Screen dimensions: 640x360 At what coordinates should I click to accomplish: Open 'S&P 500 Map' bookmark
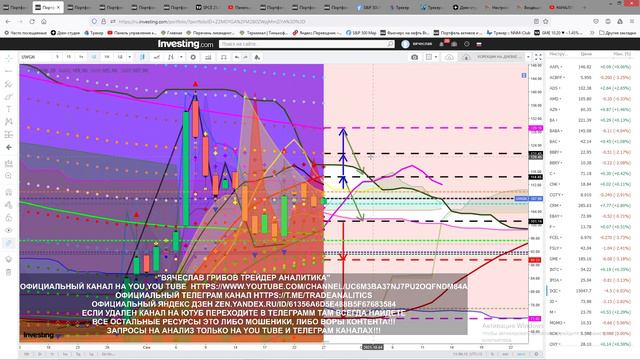tap(361, 33)
